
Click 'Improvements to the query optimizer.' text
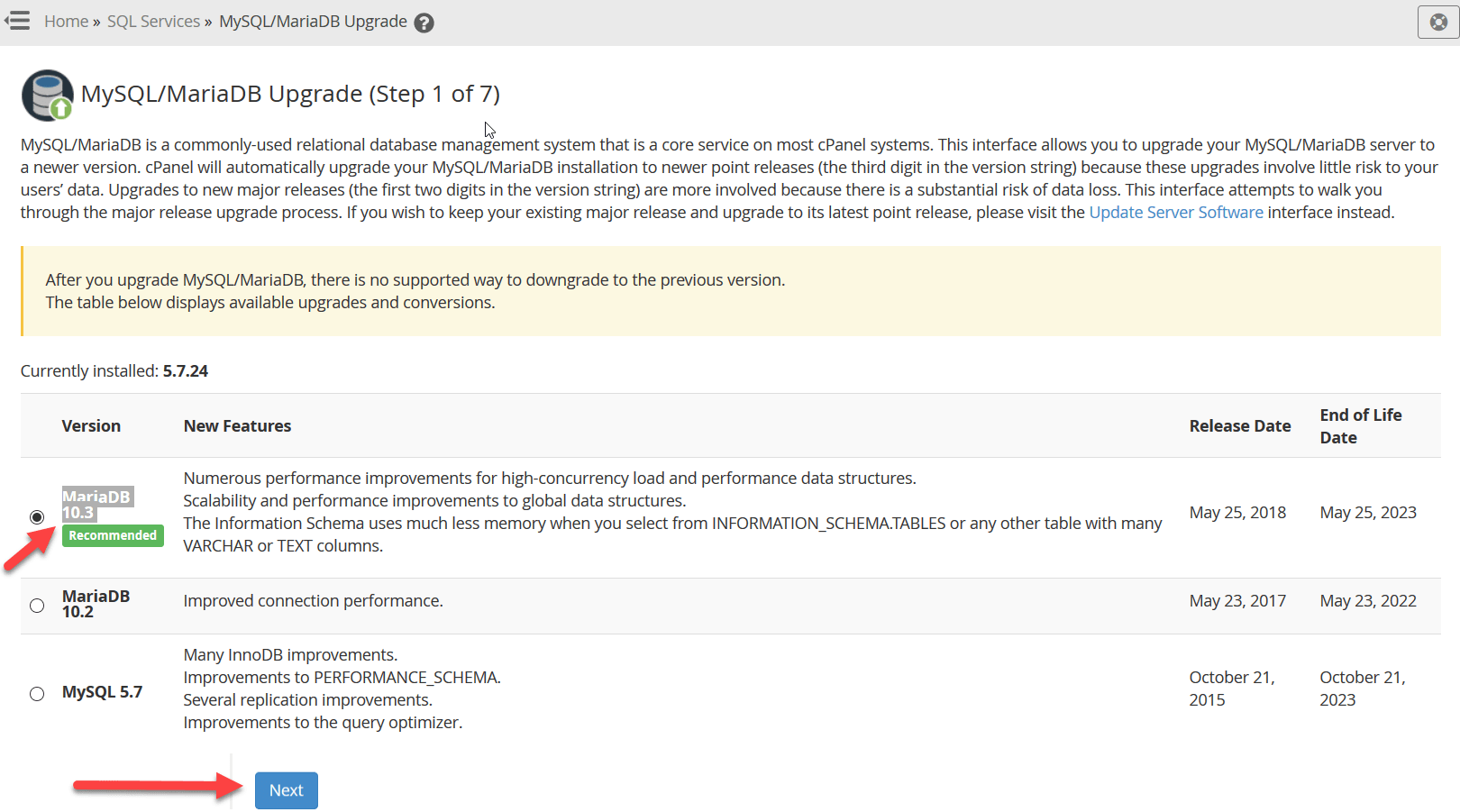323,723
